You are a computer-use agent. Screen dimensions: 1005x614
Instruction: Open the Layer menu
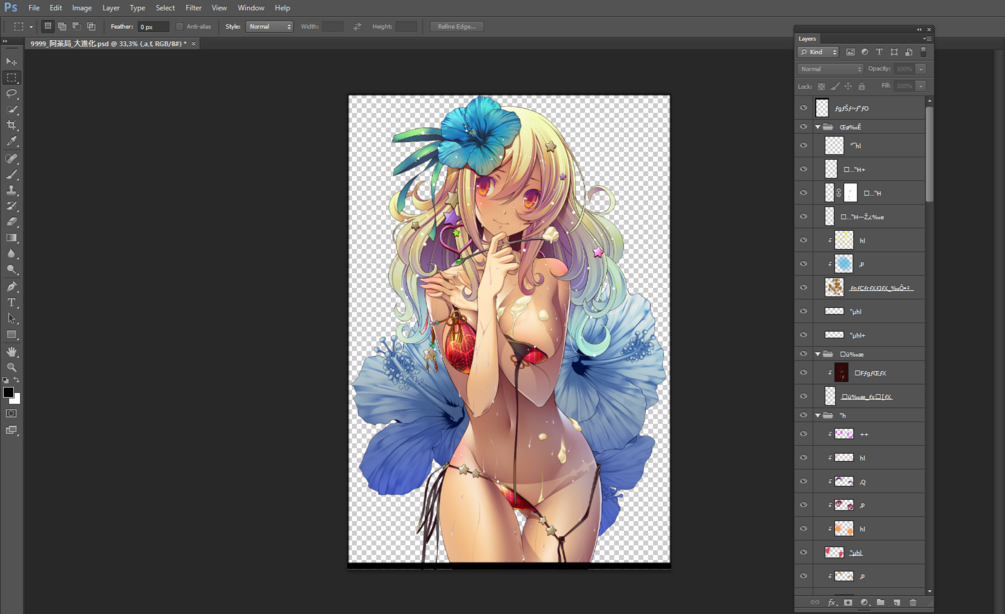coord(111,8)
